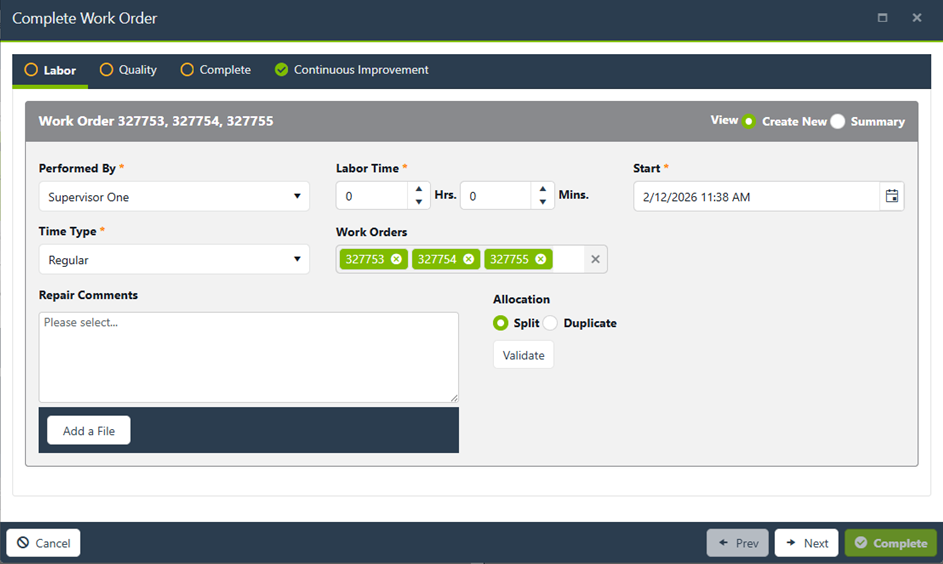The height and width of the screenshot is (564, 943).
Task: Remove work order 327755 tag
Action: coord(541,259)
